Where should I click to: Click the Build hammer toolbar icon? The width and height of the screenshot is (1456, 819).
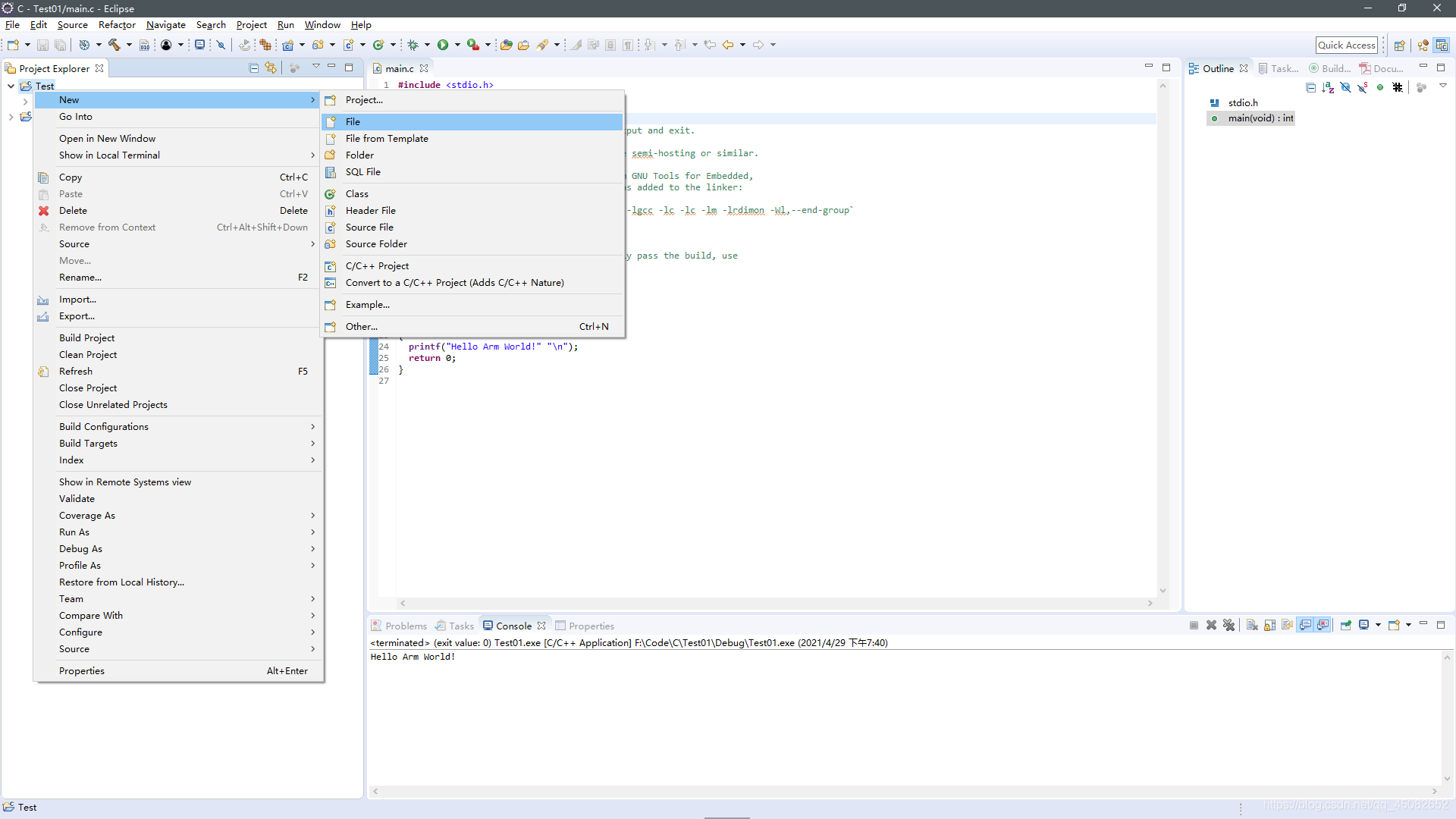point(115,45)
